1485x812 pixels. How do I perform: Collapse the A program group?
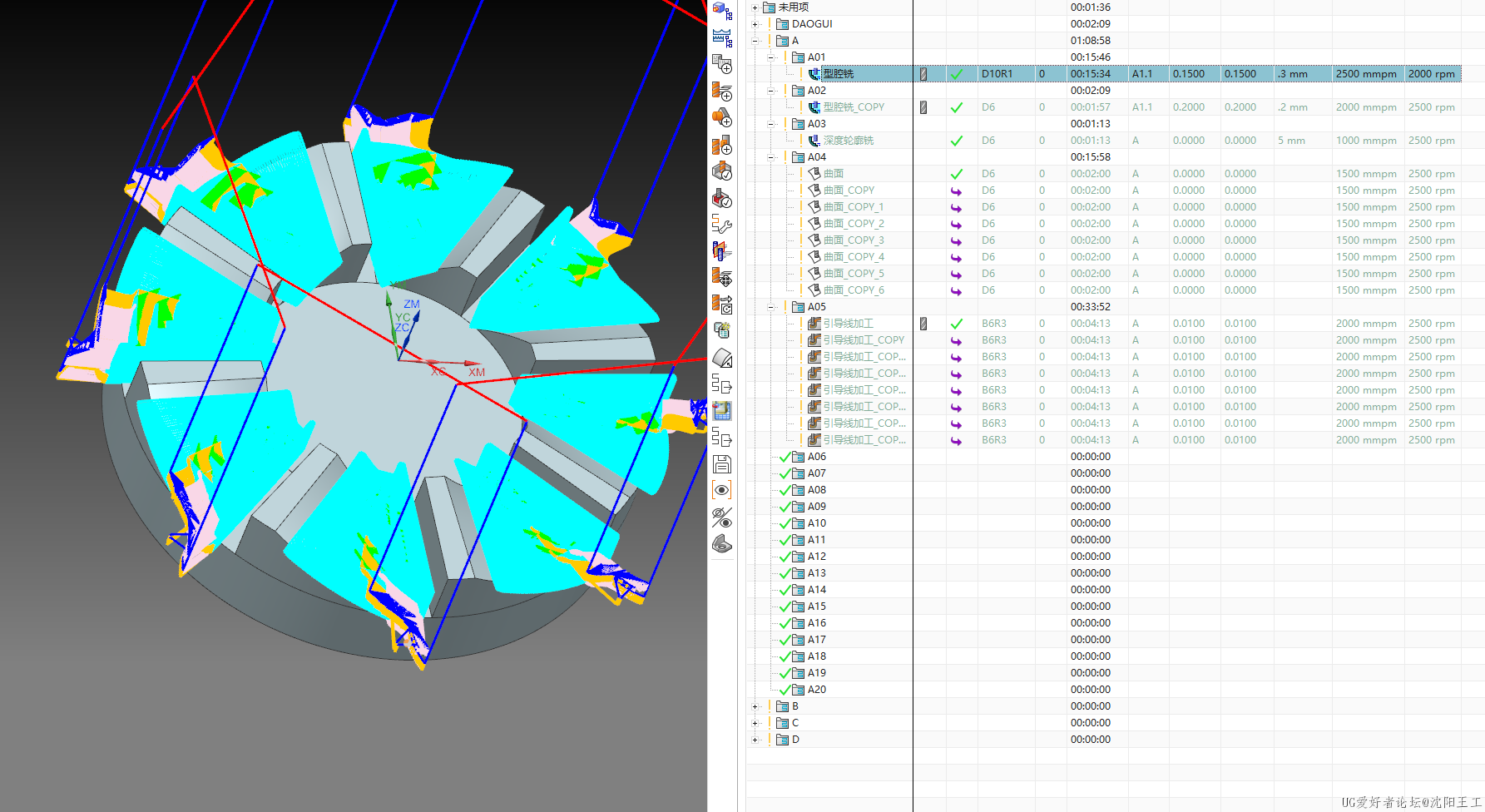click(755, 41)
